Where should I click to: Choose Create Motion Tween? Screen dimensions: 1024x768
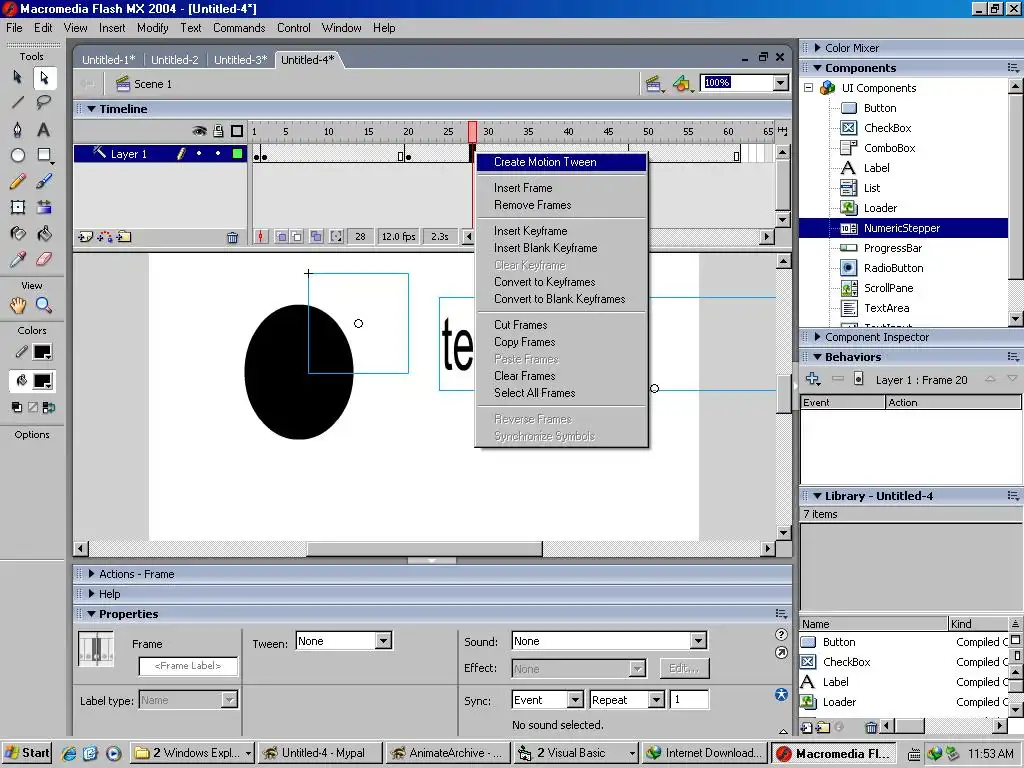coord(562,162)
